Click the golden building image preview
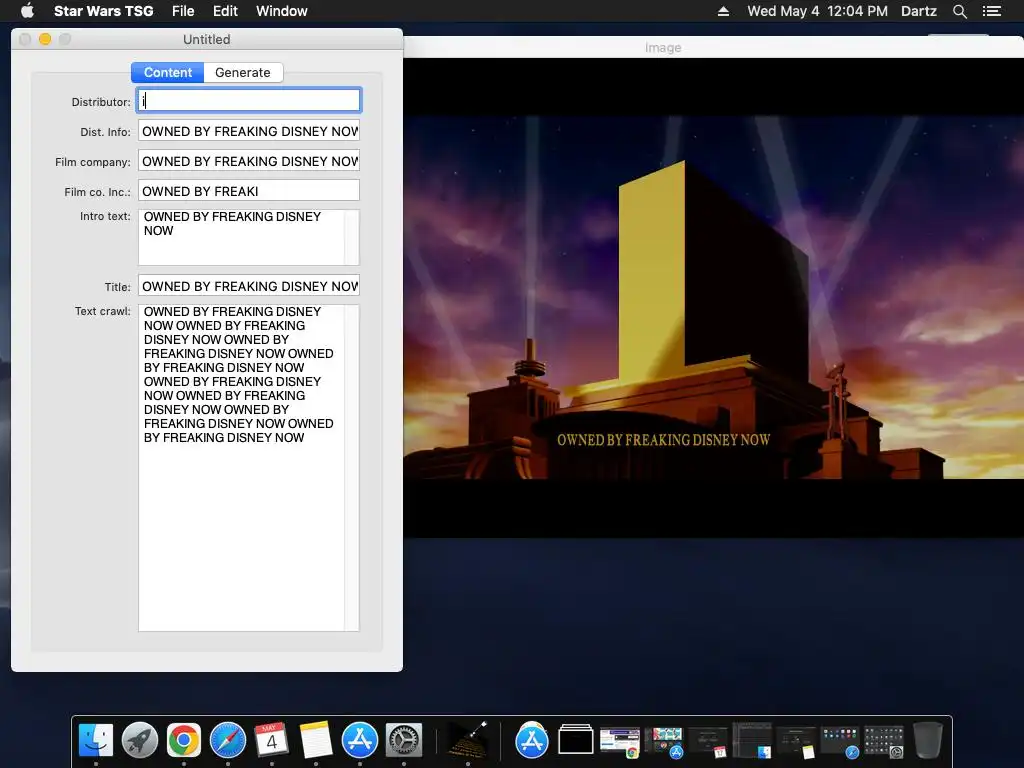The width and height of the screenshot is (1024, 768). [713, 298]
